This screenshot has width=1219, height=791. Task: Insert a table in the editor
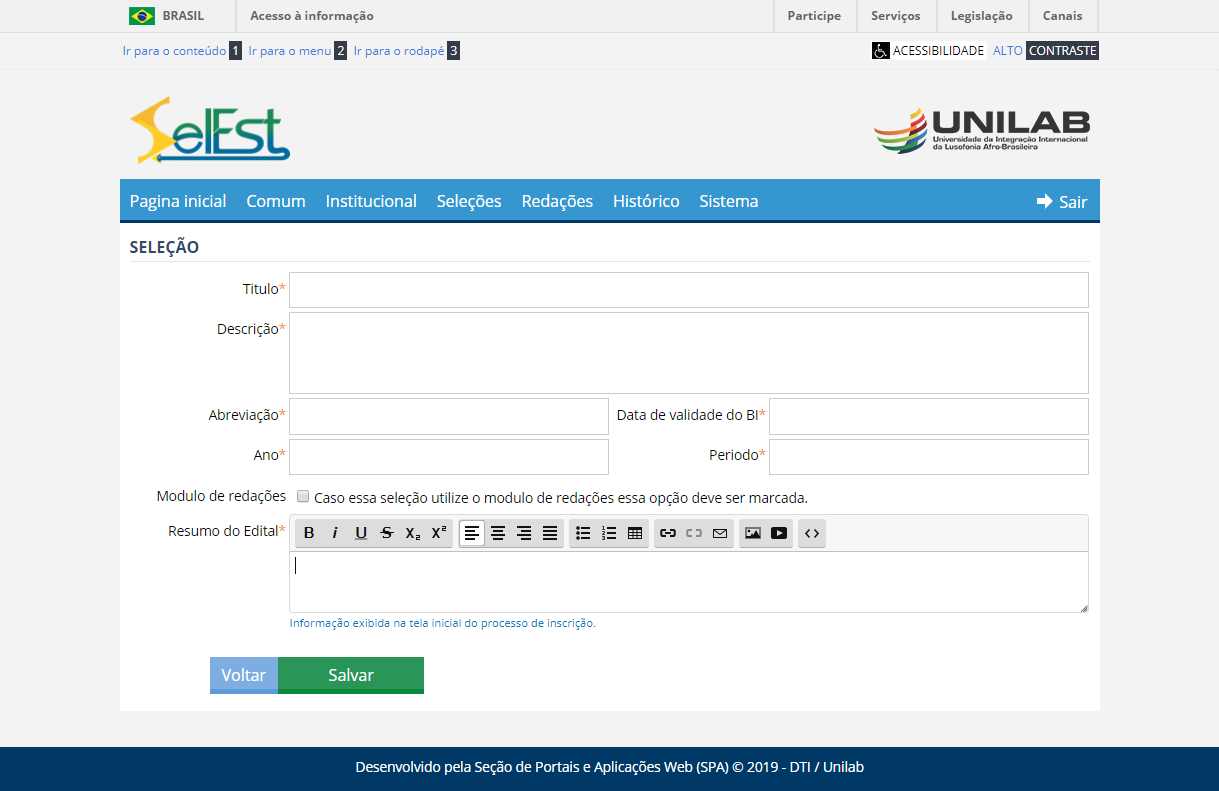[x=635, y=533]
